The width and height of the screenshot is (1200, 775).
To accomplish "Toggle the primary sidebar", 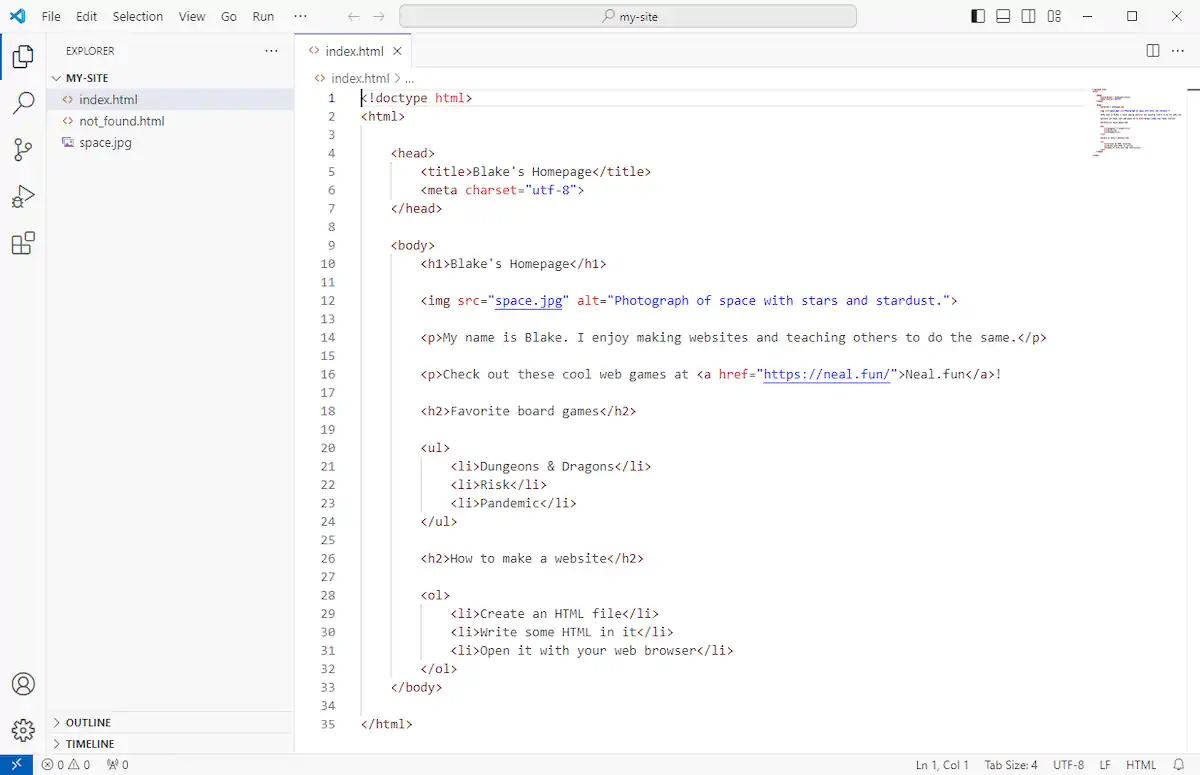I will 978,15.
